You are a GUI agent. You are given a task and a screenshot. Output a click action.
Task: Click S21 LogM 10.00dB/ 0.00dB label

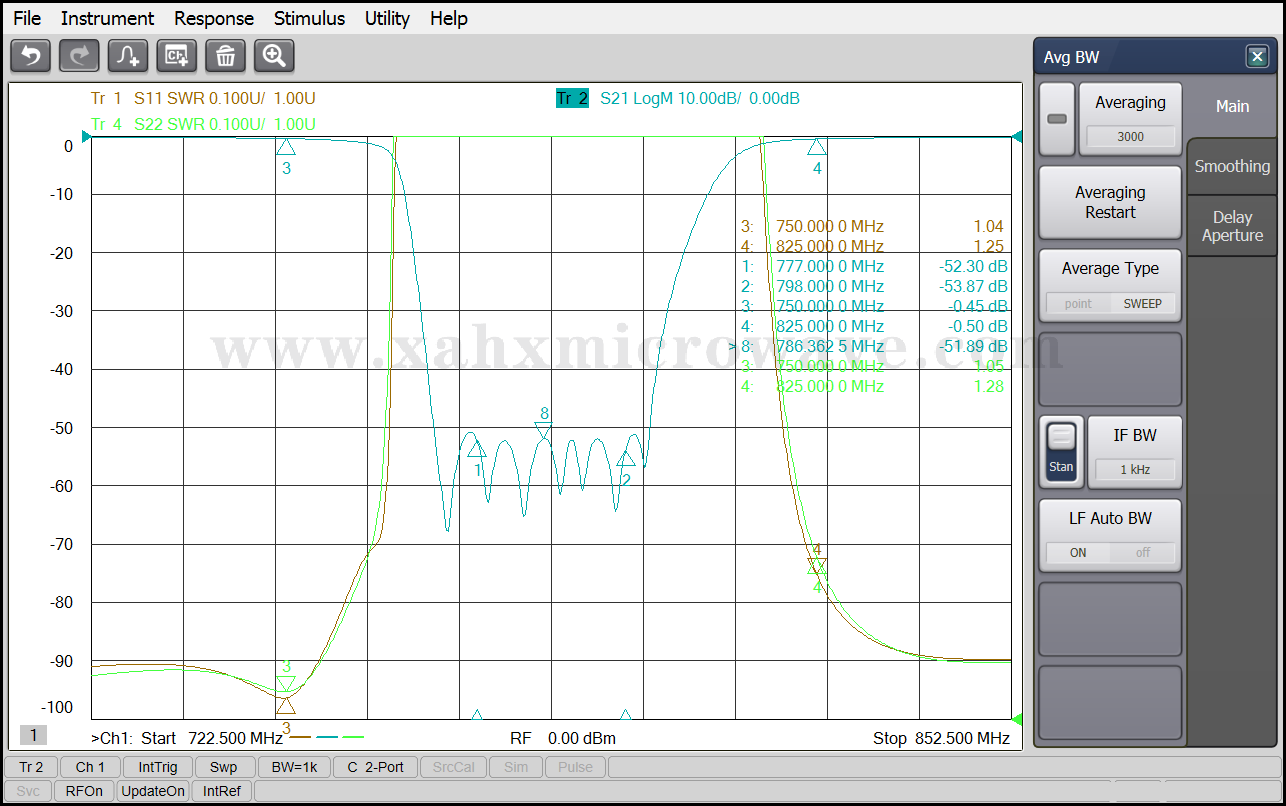(700, 98)
